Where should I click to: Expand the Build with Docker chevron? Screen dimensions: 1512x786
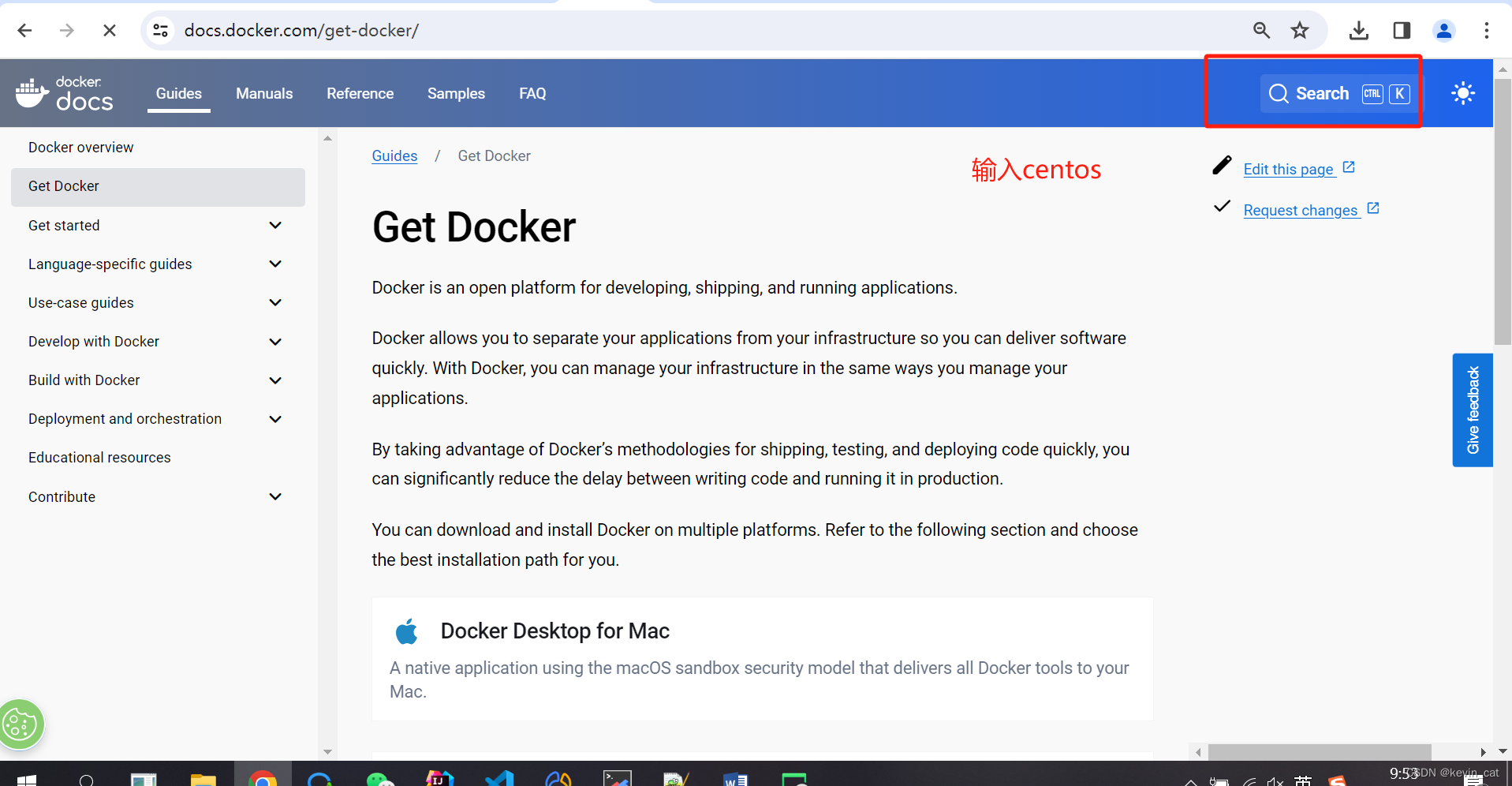click(275, 380)
